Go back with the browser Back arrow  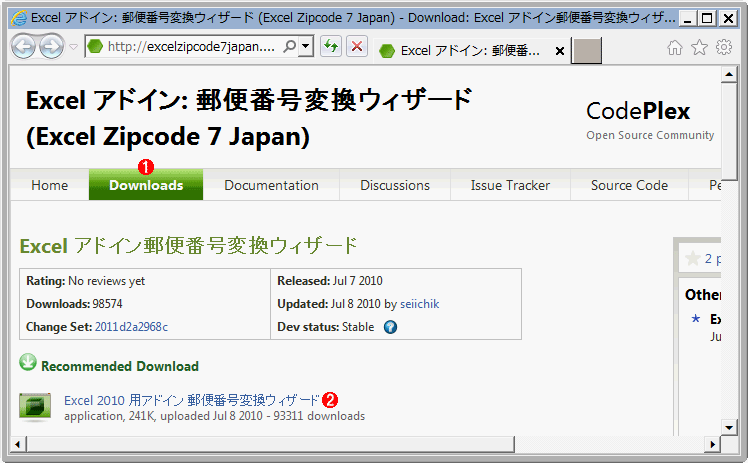click(x=23, y=47)
